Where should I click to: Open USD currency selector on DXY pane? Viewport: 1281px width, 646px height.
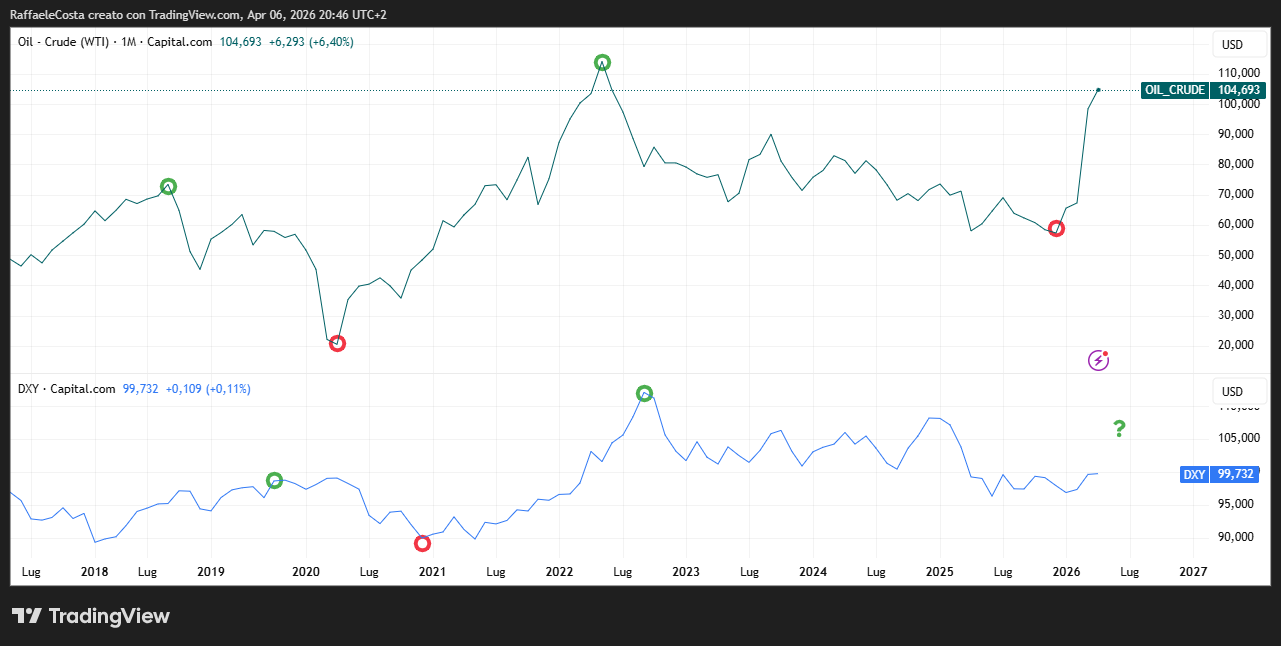[x=1232, y=391]
